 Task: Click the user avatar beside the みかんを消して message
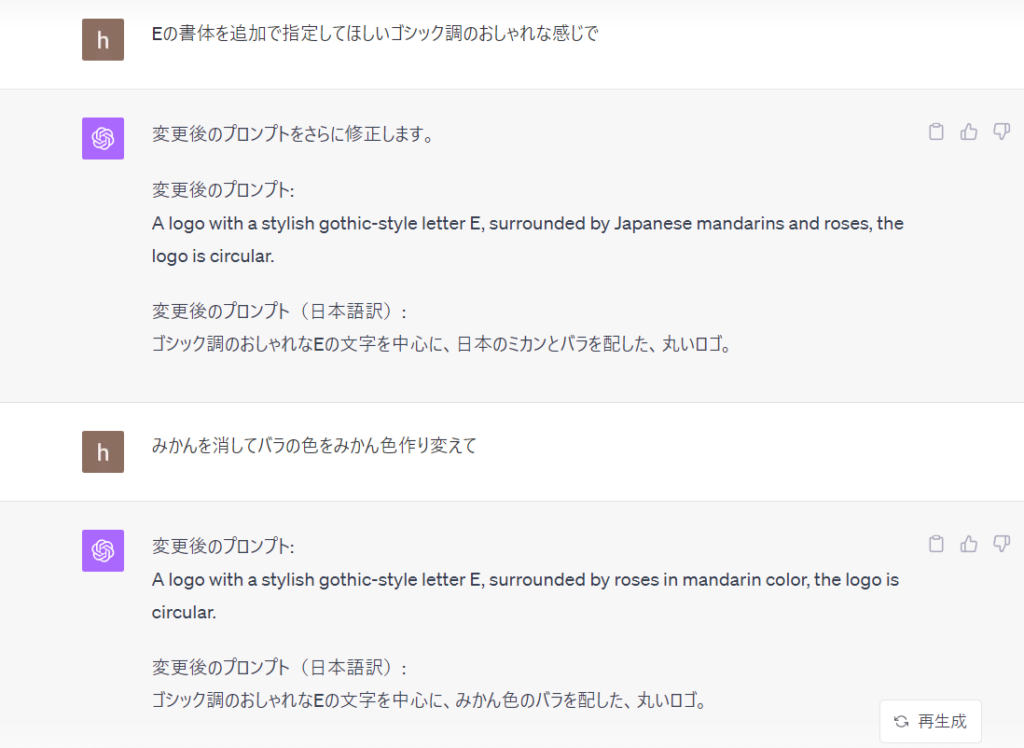point(103,452)
